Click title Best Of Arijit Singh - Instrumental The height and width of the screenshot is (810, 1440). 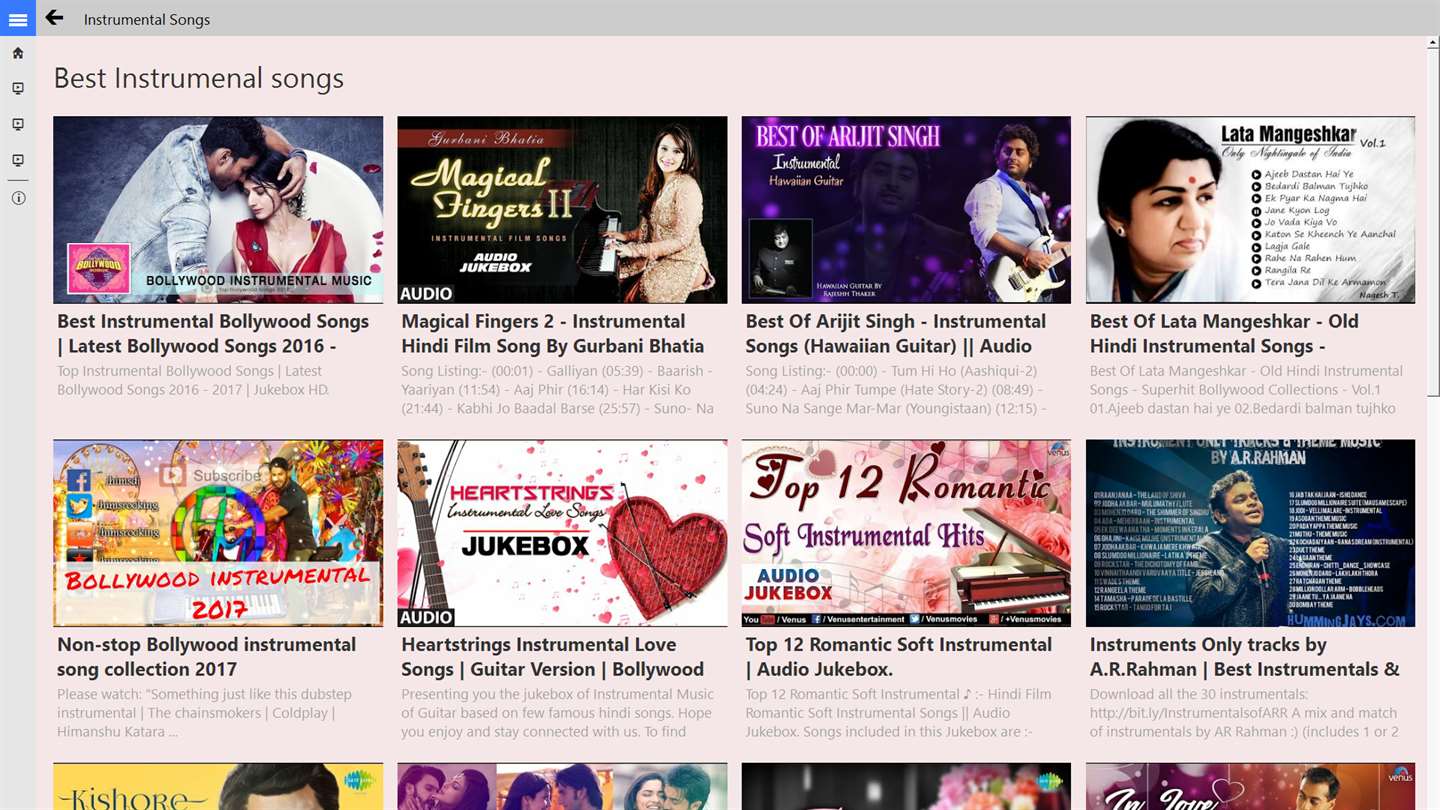tap(896, 334)
